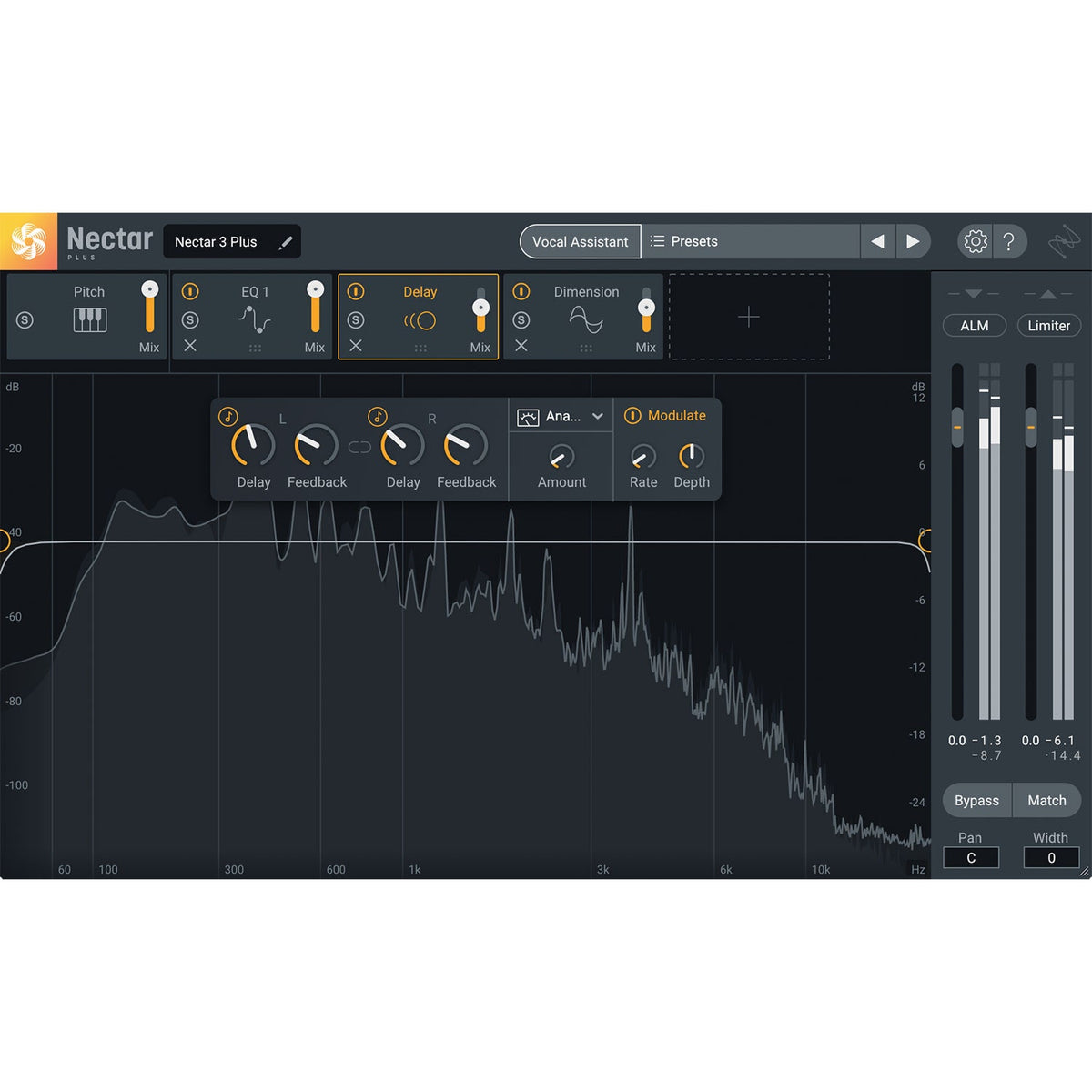This screenshot has height=1092, width=1092.
Task: Enable the Limiter
Action: coord(1048,326)
